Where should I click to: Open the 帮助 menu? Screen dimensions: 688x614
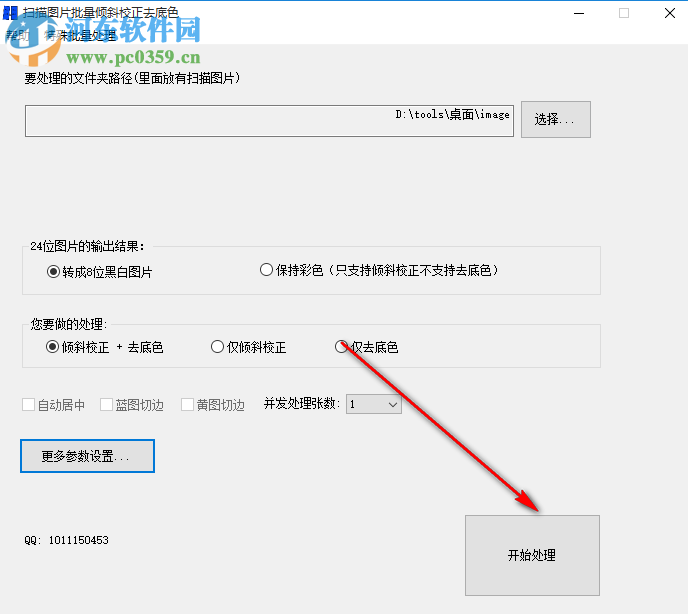pyautogui.click(x=18, y=35)
